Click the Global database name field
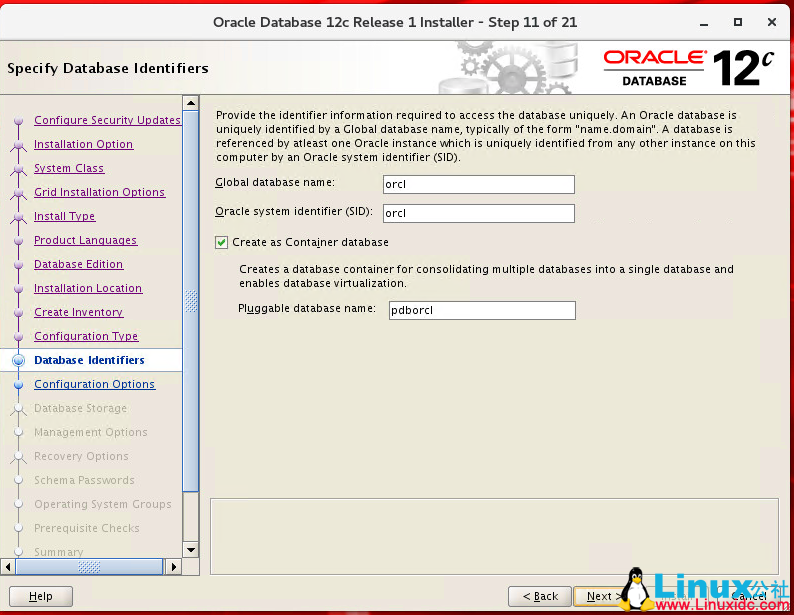This screenshot has width=794, height=615. coord(479,184)
